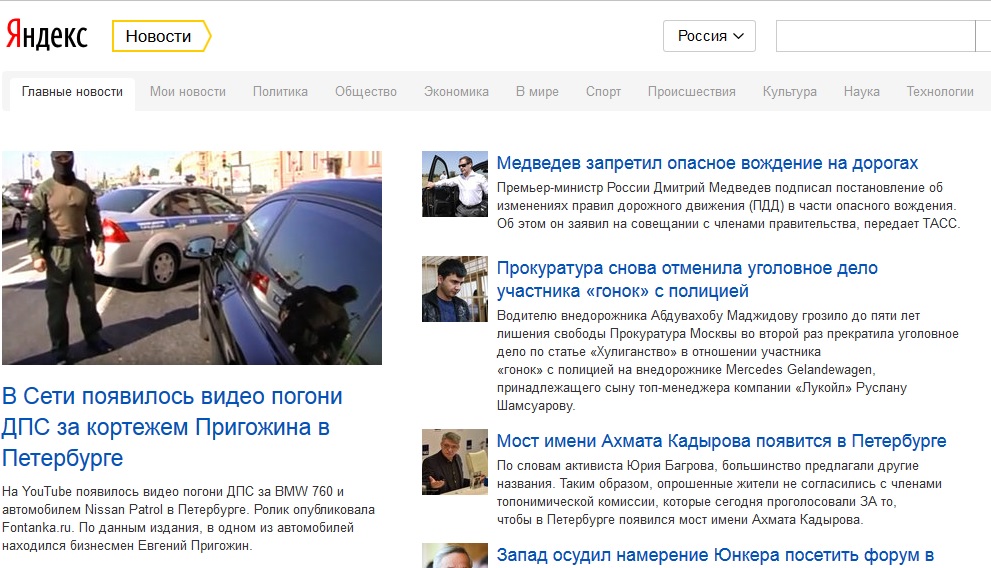Open the large police chase video image
The width and height of the screenshot is (991, 568).
point(191,257)
